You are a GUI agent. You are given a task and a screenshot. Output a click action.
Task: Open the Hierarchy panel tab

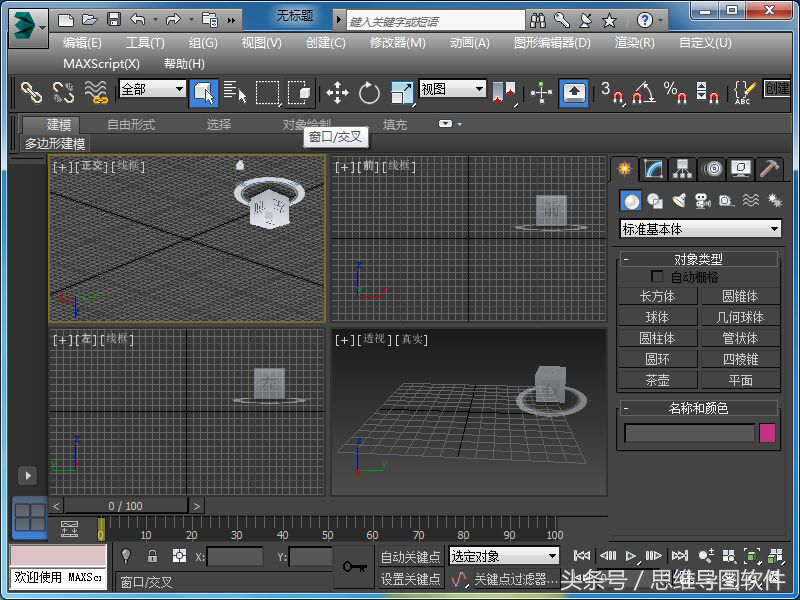click(682, 168)
